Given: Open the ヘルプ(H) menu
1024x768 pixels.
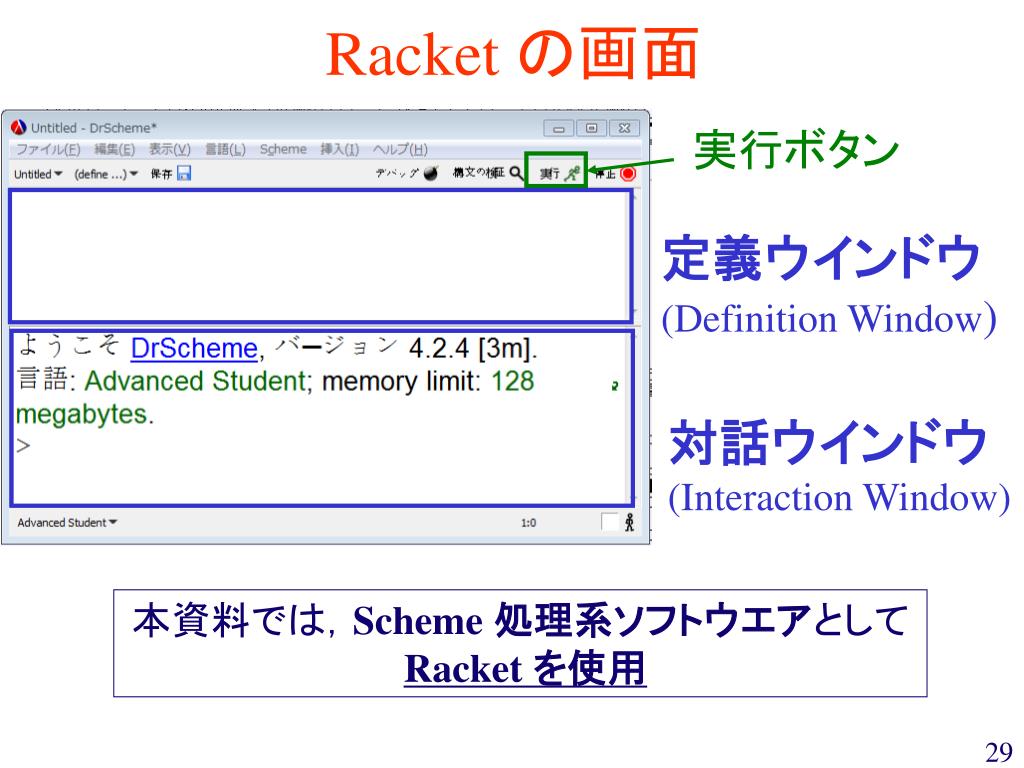Looking at the screenshot, I should click(400, 150).
